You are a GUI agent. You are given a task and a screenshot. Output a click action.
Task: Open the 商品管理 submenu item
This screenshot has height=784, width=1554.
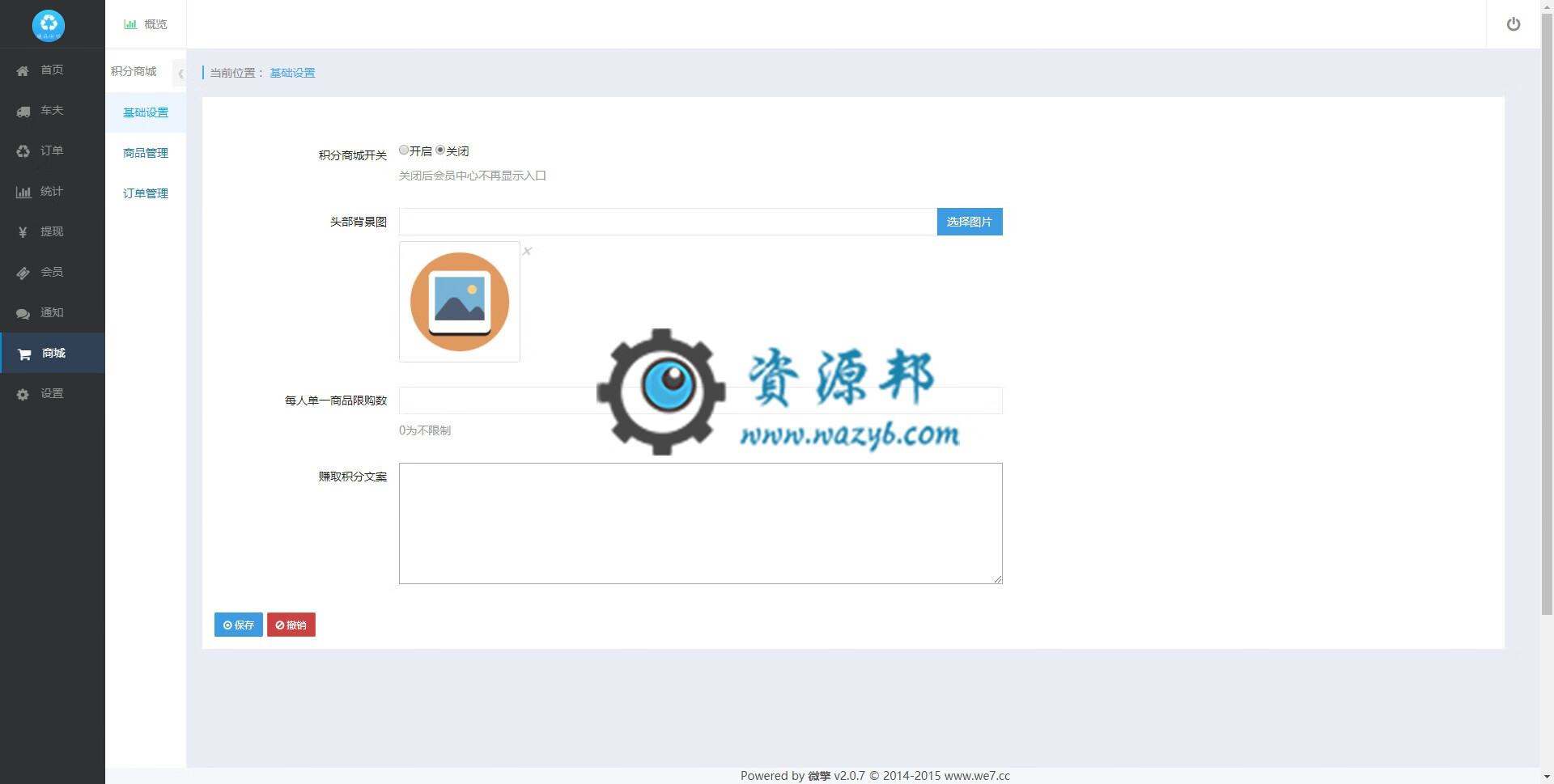pos(146,153)
